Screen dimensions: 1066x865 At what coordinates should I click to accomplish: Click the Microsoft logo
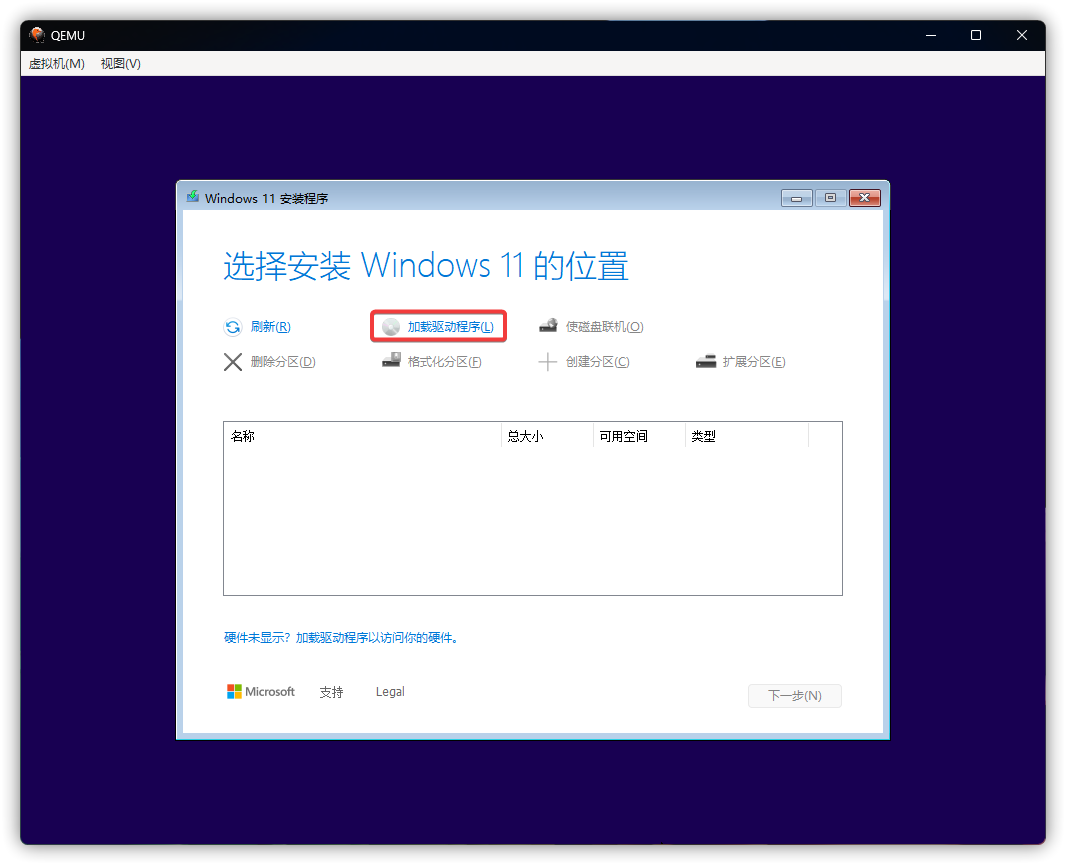click(x=261, y=692)
